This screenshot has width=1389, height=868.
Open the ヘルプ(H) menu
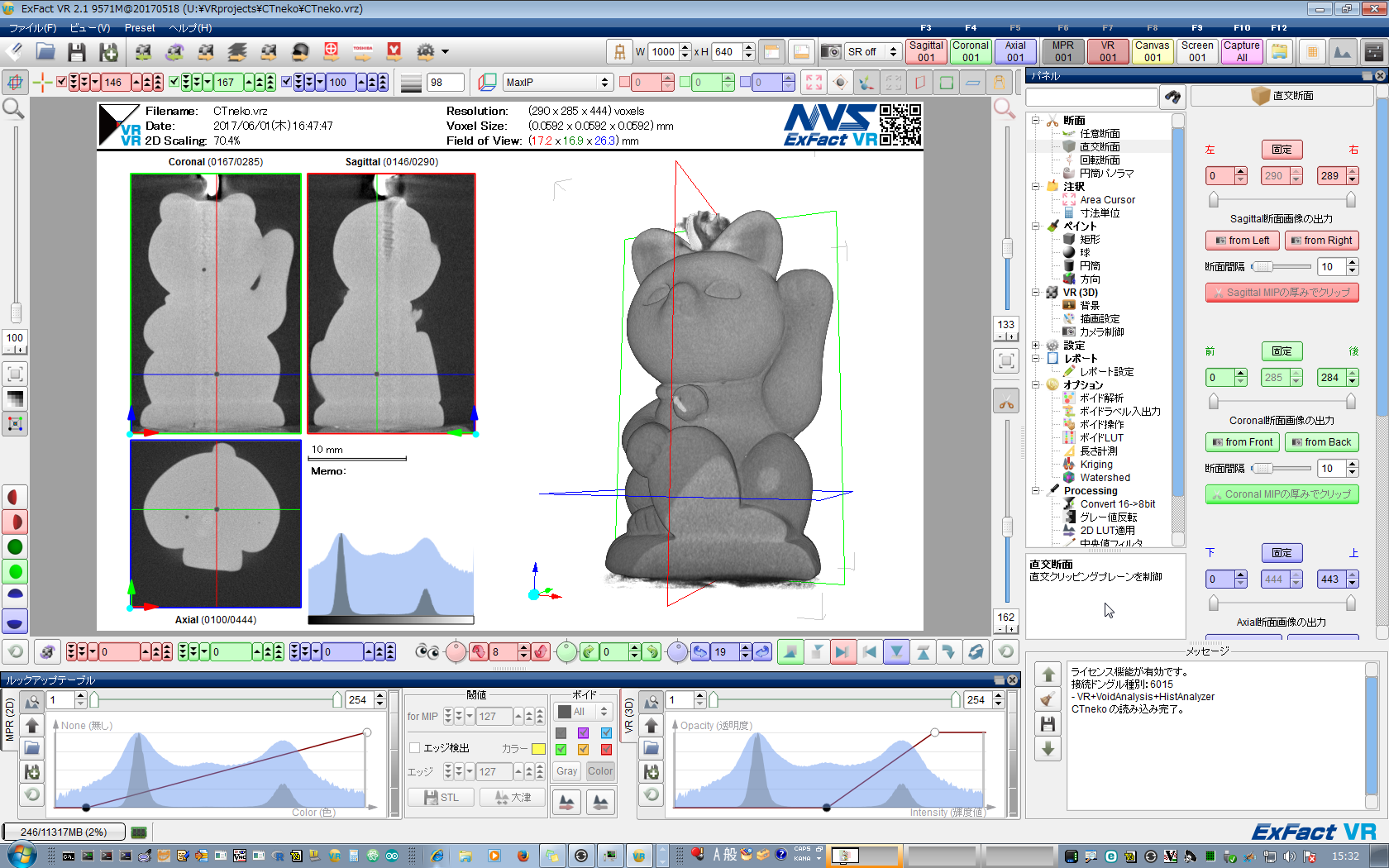(191, 28)
